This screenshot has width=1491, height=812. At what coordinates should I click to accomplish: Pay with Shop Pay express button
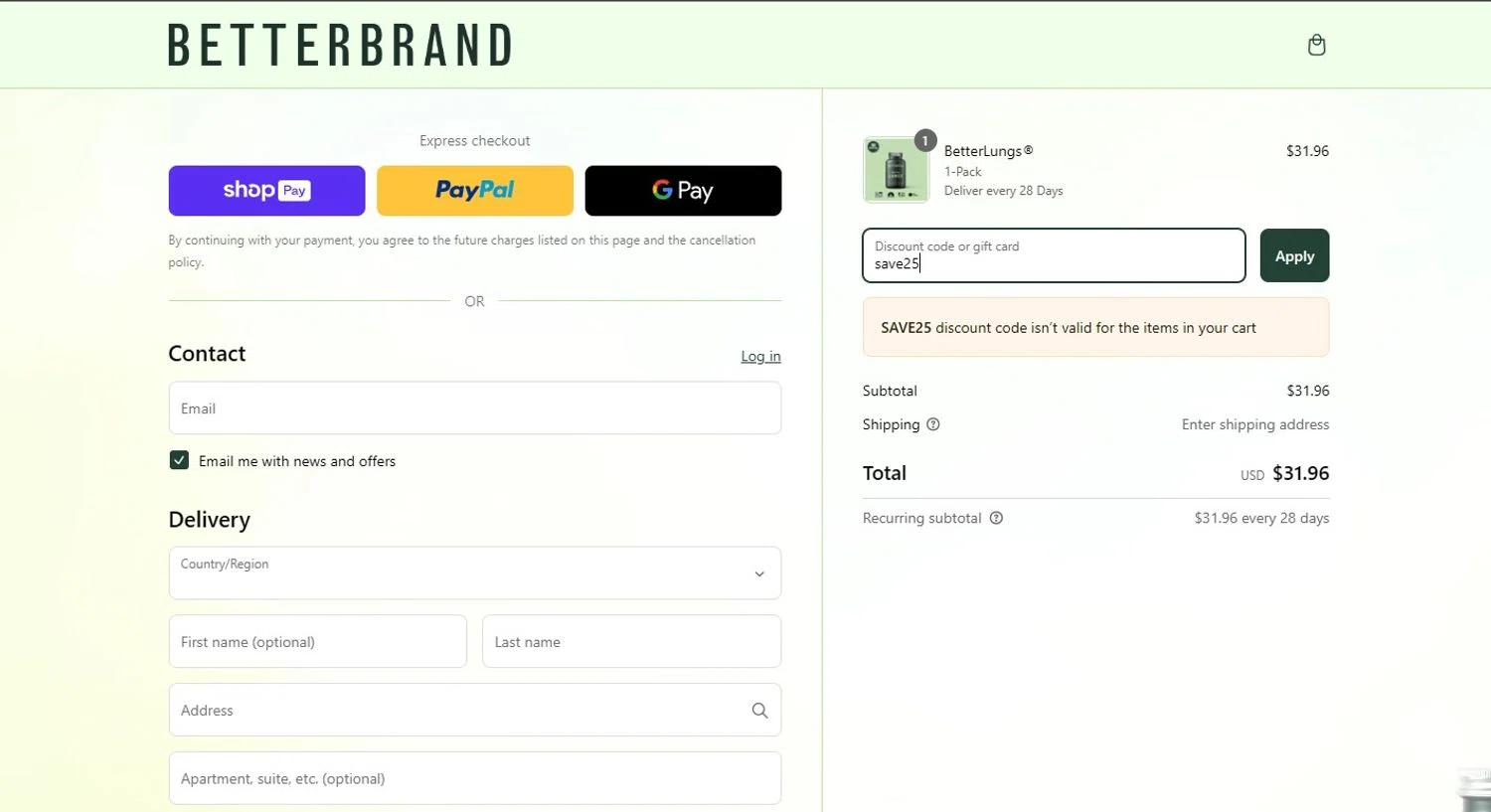[x=266, y=191]
